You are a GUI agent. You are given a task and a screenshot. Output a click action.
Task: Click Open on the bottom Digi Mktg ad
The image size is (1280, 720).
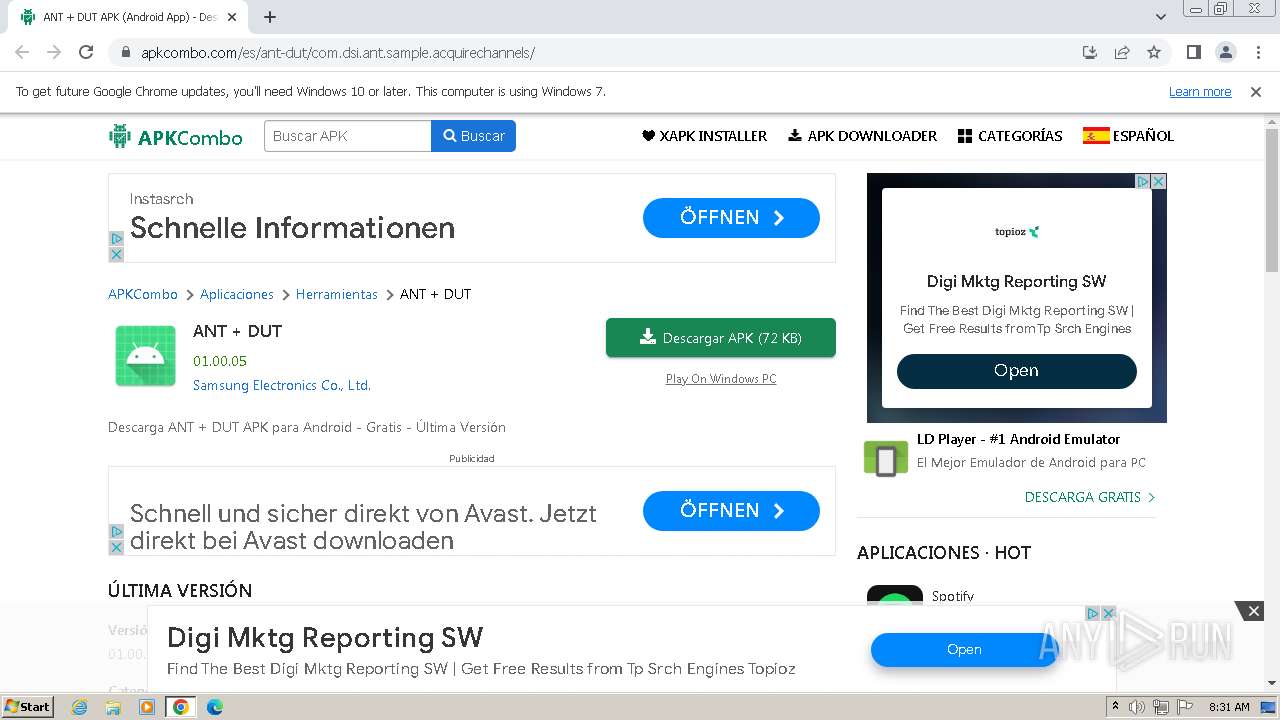[964, 650]
